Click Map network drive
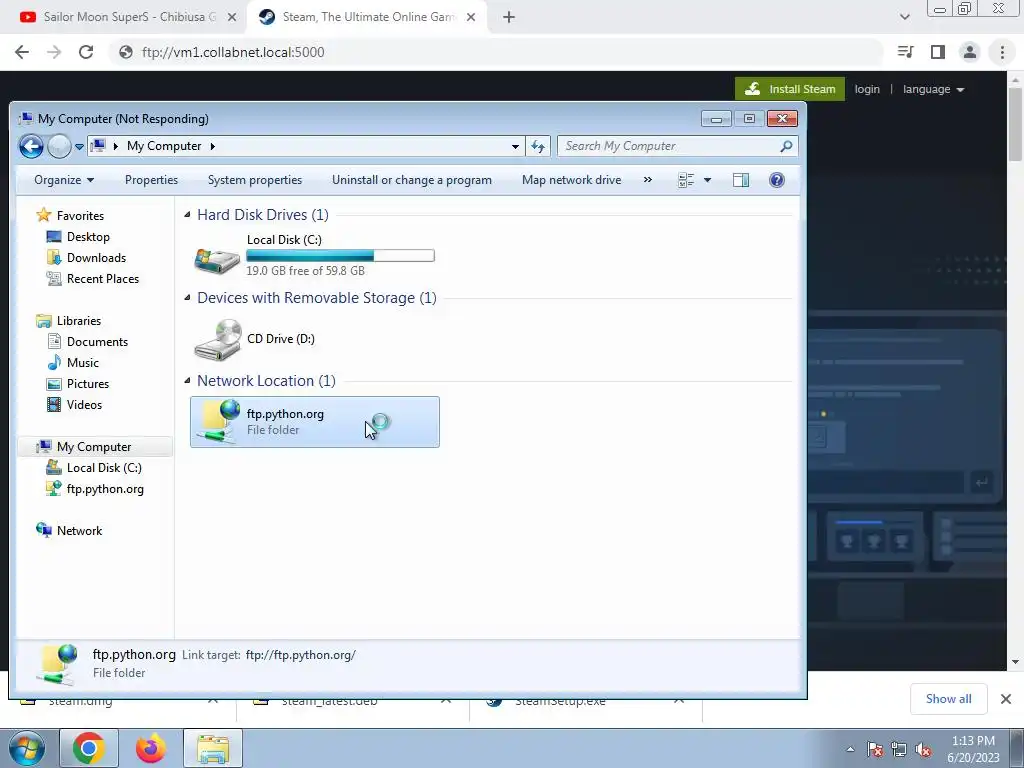Image resolution: width=1024 pixels, height=768 pixels. [571, 180]
